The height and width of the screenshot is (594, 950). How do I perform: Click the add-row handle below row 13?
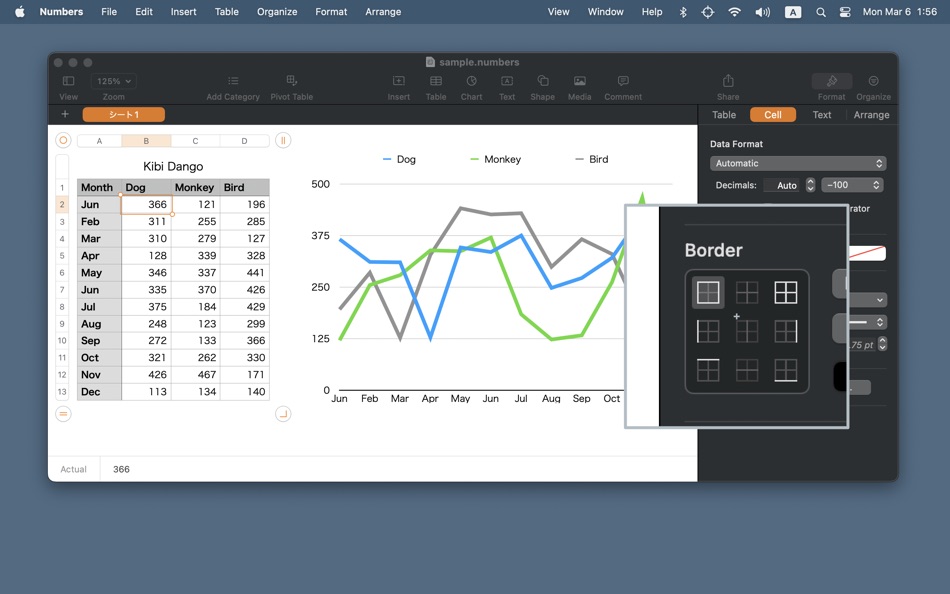pyautogui.click(x=63, y=414)
